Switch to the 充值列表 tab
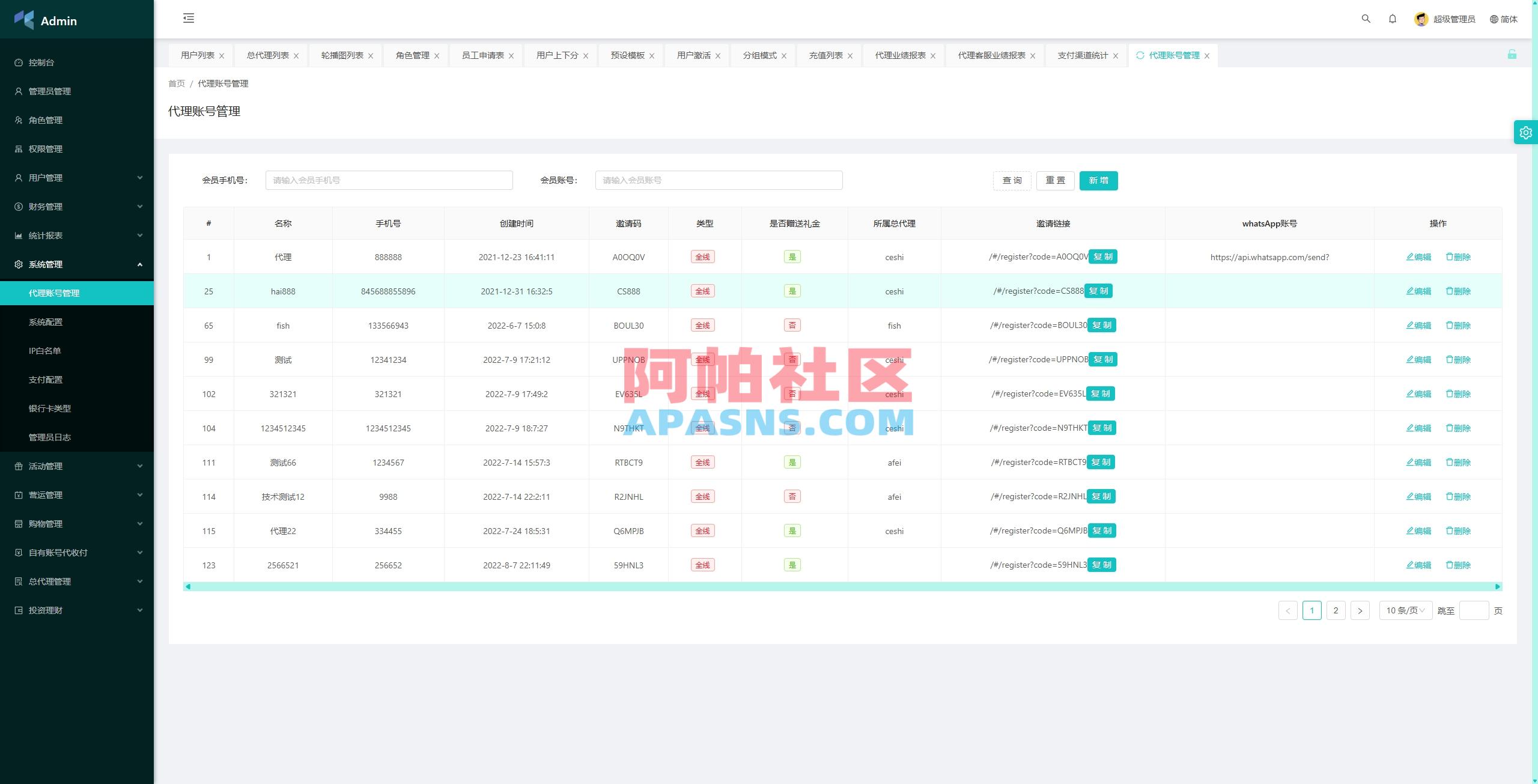The image size is (1538, 784). 824,55
